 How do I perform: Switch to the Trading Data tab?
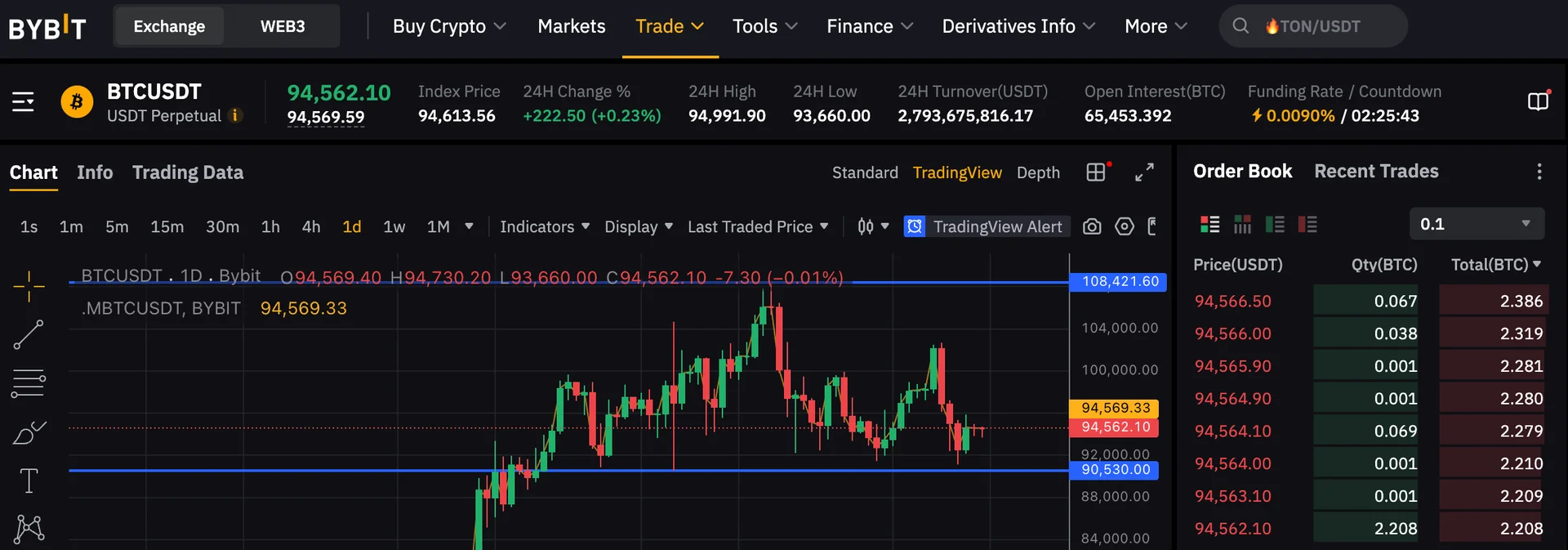coord(188,172)
